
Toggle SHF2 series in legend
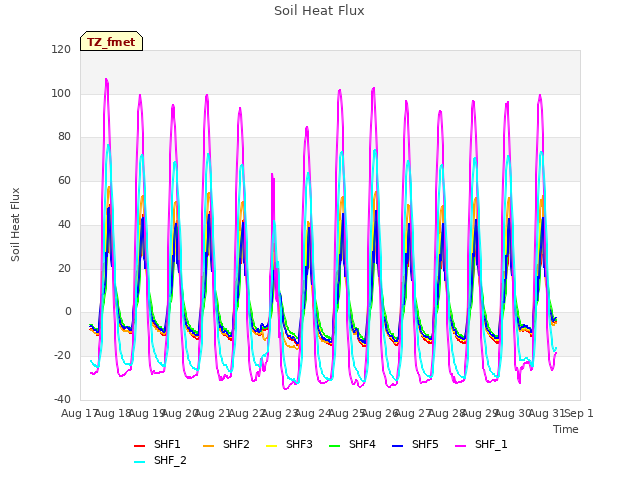coord(226,444)
